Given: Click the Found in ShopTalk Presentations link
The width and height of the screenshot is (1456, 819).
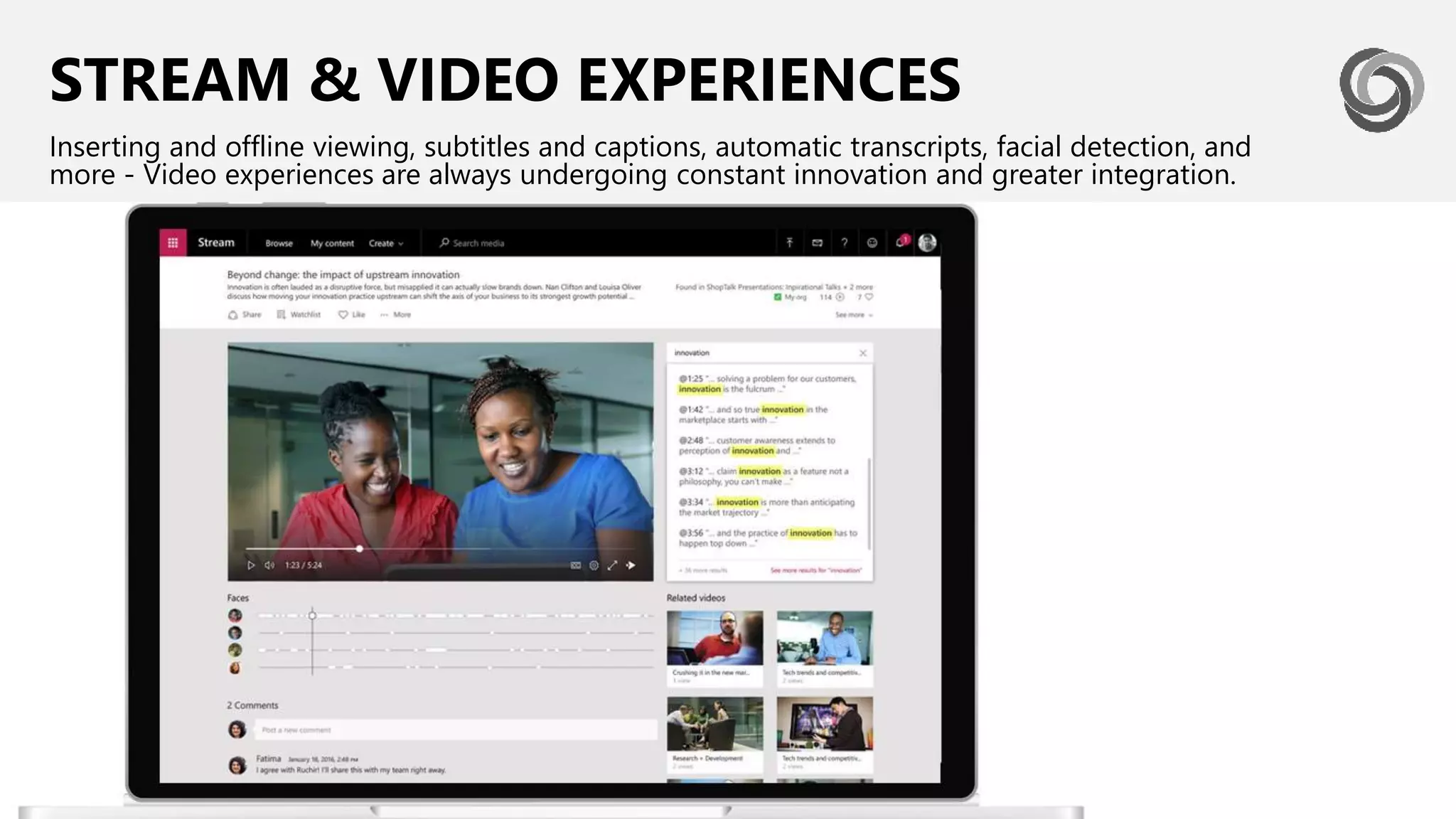Looking at the screenshot, I should pyautogui.click(x=774, y=287).
